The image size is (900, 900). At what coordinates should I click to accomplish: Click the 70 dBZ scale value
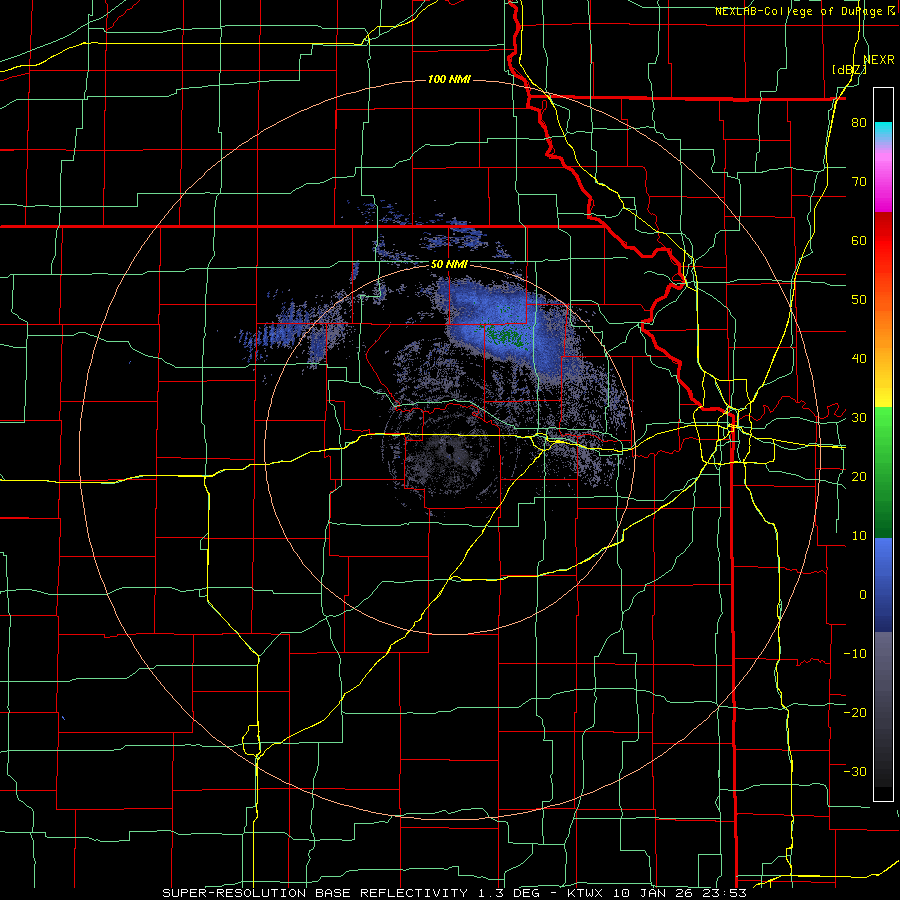click(859, 182)
